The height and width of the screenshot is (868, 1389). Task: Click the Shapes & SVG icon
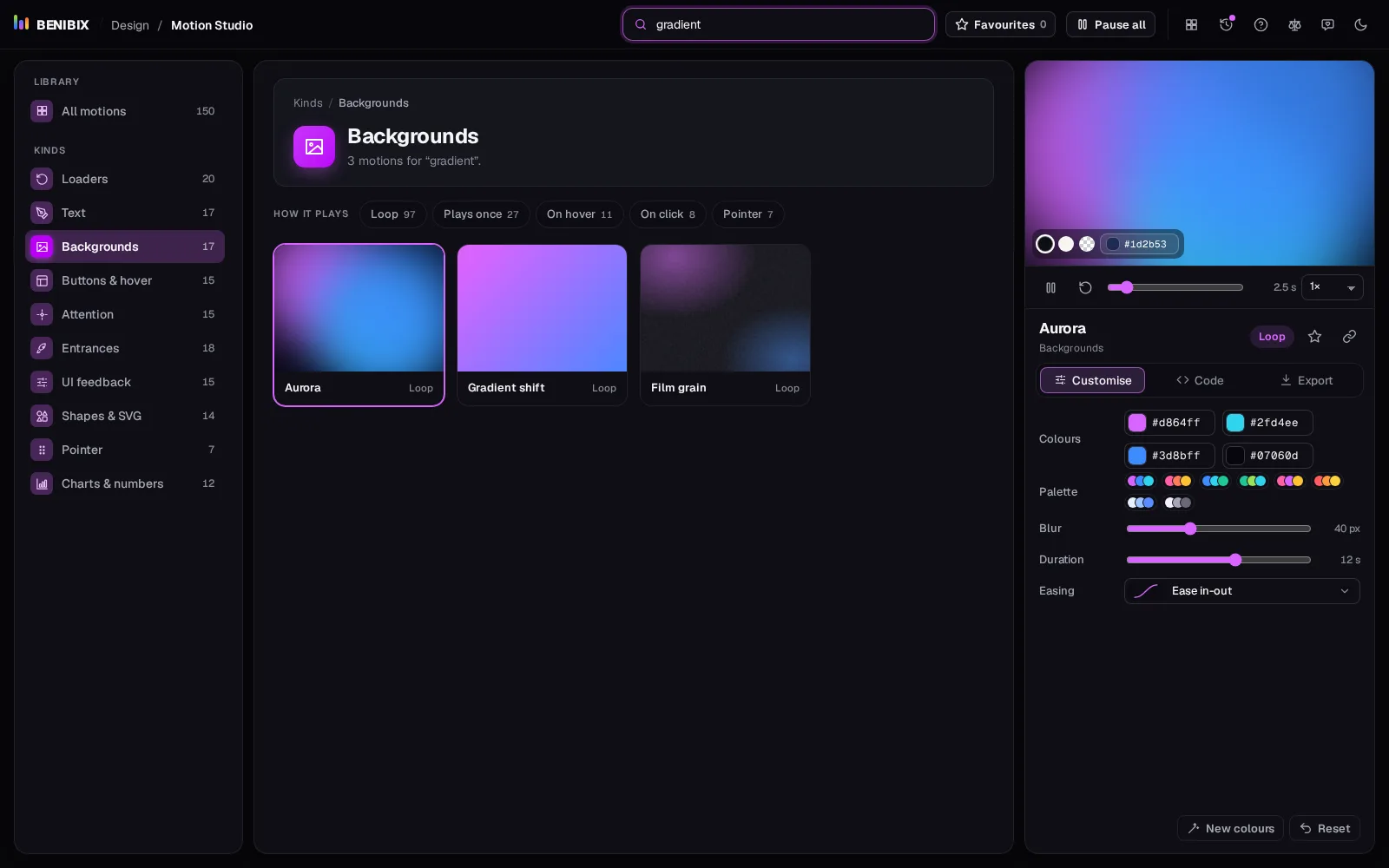(42, 416)
